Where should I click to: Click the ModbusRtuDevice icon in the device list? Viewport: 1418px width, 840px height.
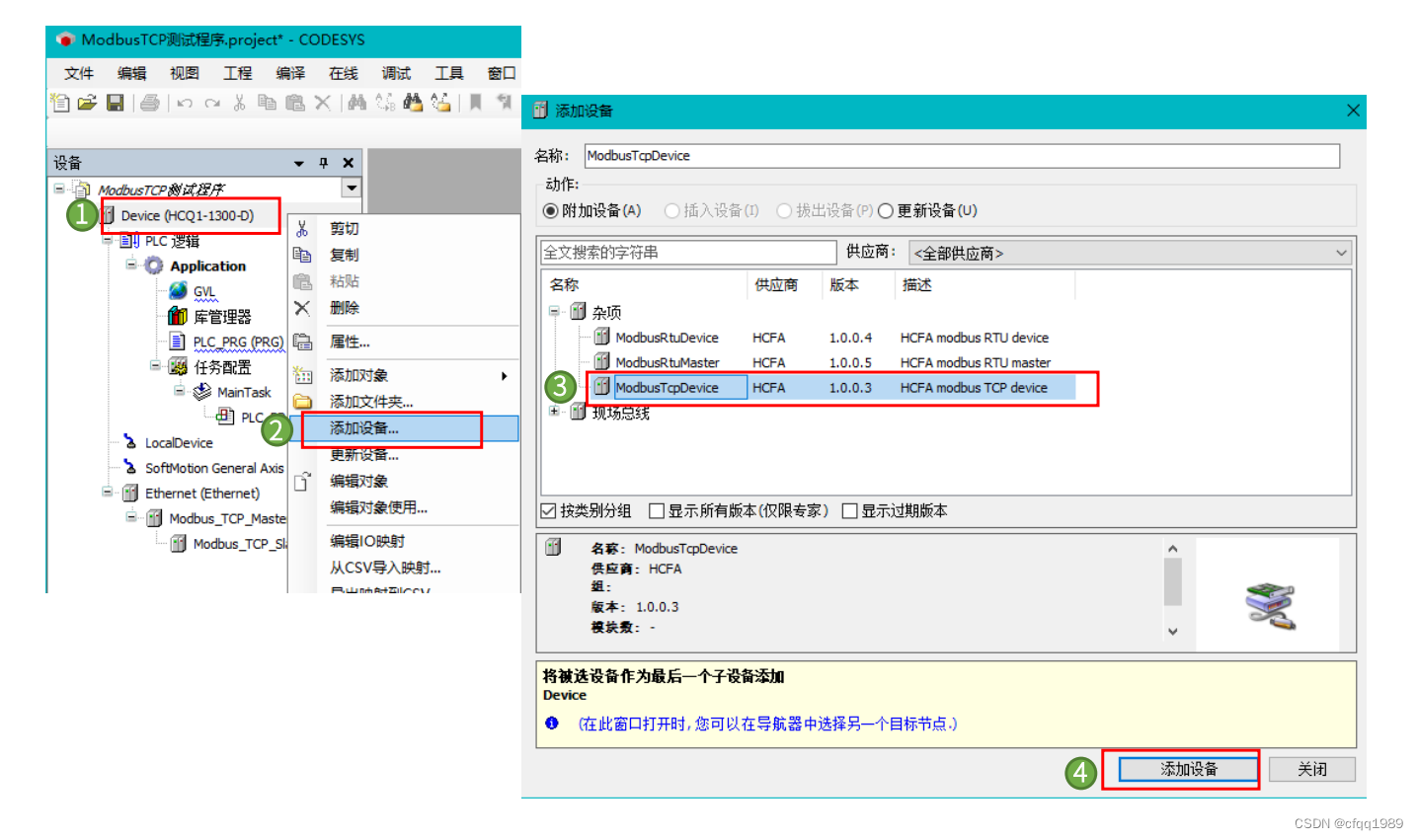601,337
